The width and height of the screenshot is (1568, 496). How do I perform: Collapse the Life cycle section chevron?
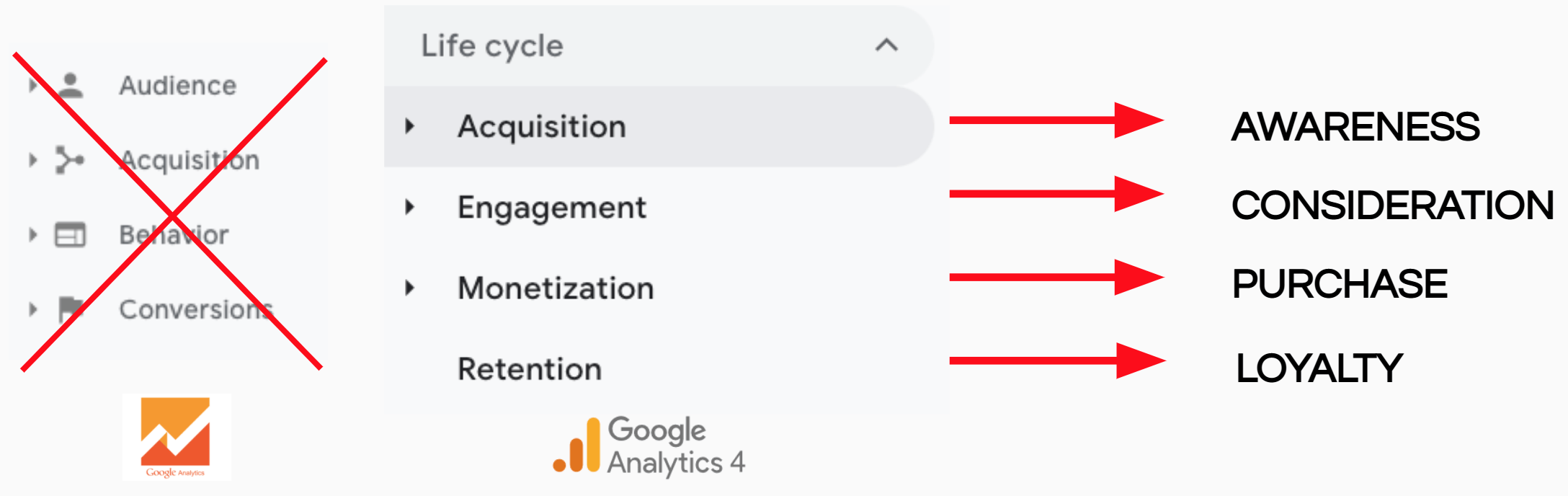point(886,45)
